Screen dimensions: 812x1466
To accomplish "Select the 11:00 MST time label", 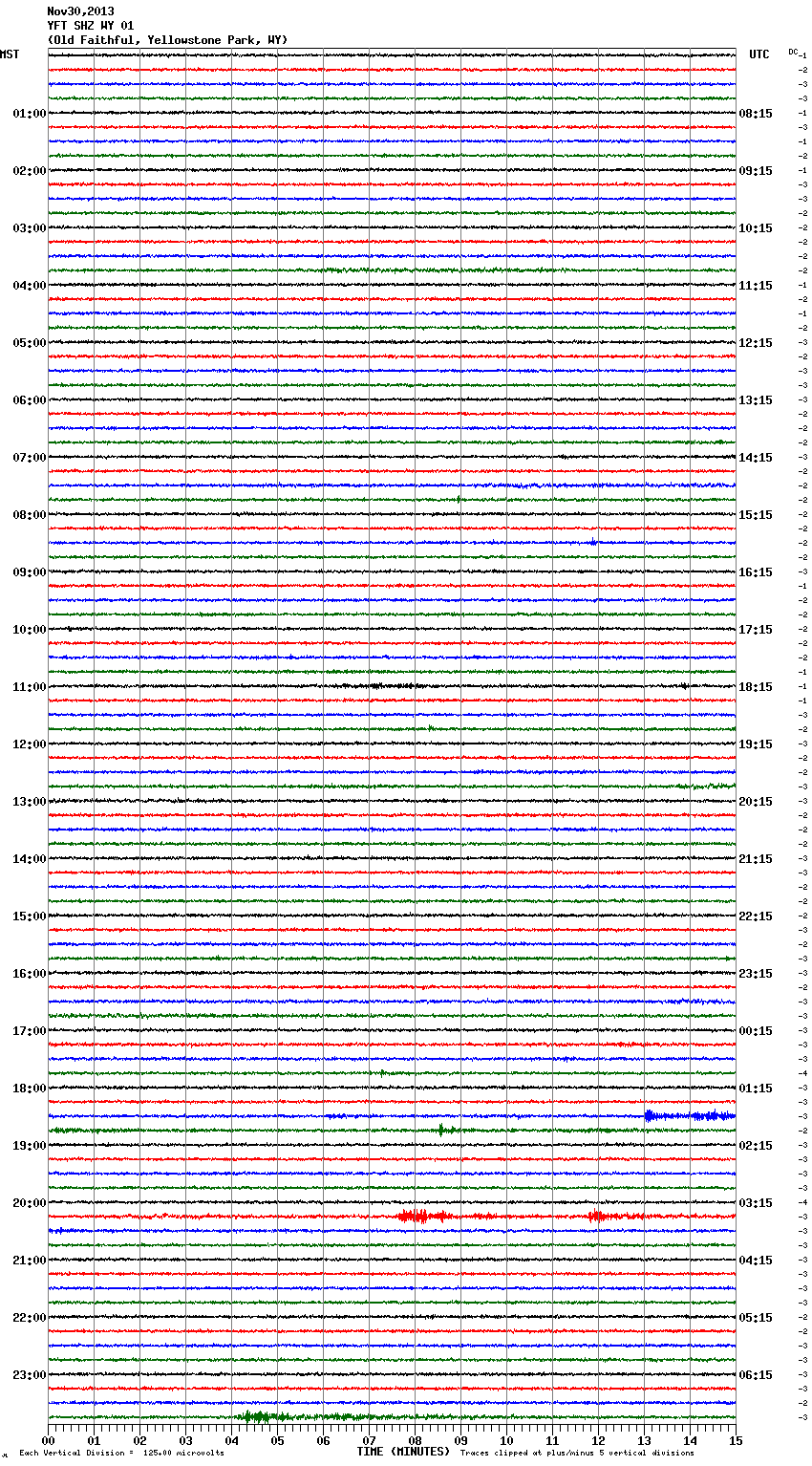I will click(x=30, y=687).
